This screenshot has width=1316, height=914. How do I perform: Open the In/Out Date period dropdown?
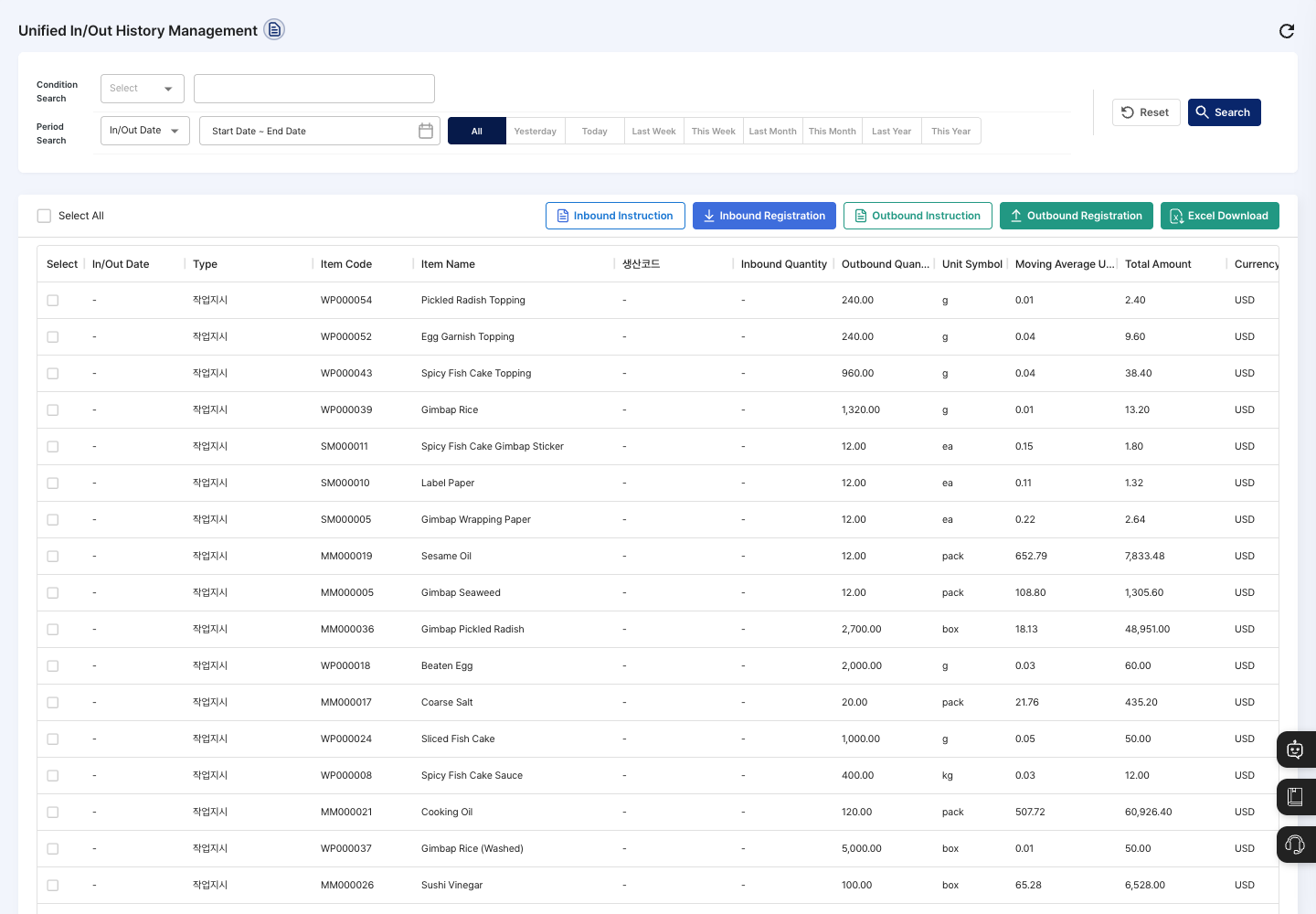pyautogui.click(x=145, y=131)
